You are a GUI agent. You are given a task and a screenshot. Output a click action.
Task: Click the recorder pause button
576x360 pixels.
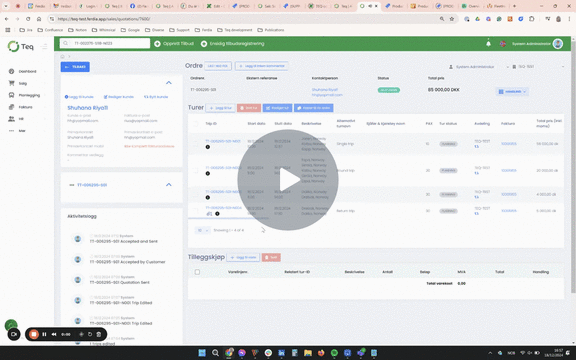(44, 334)
